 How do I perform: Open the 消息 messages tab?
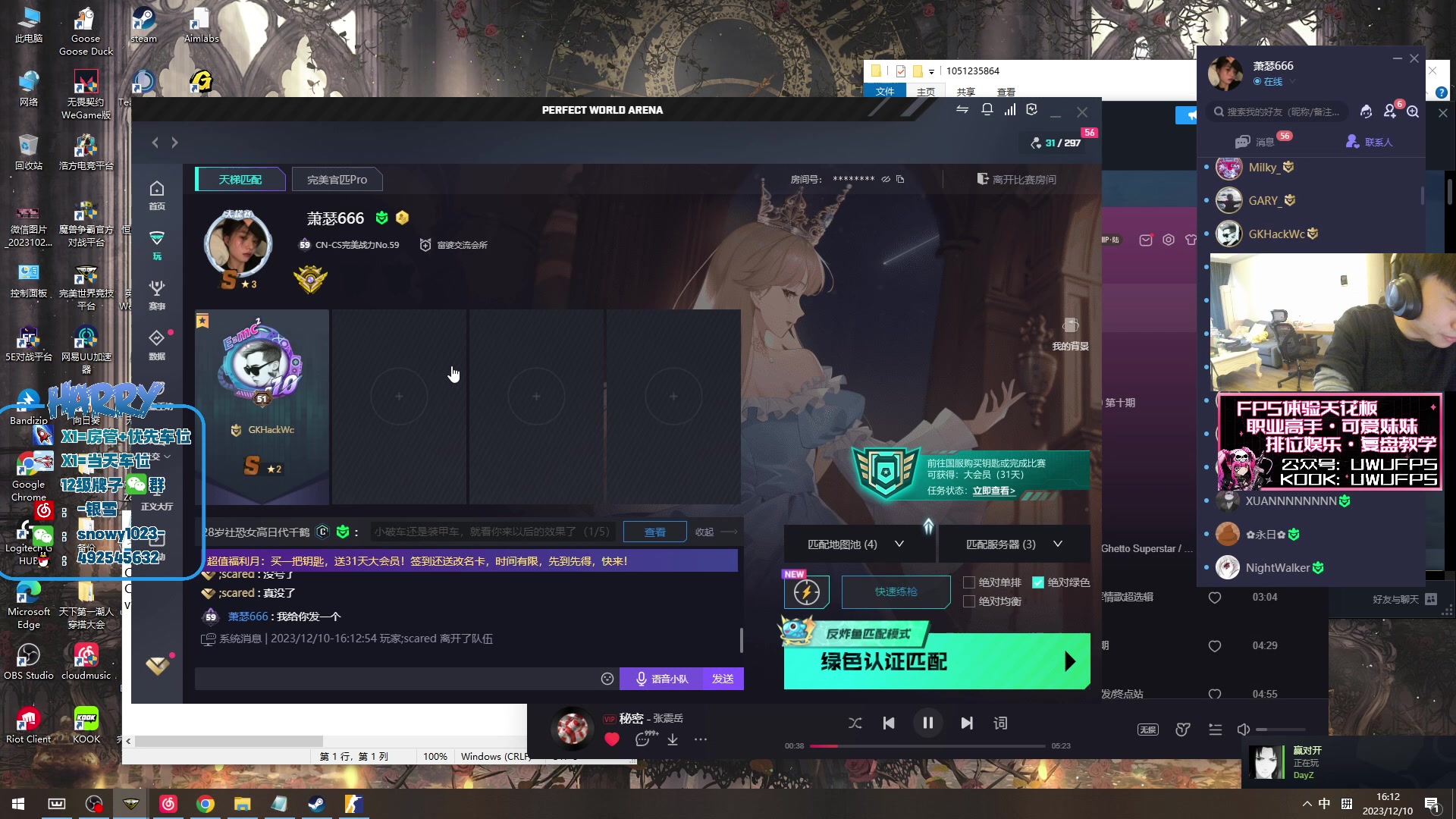pyautogui.click(x=1263, y=142)
